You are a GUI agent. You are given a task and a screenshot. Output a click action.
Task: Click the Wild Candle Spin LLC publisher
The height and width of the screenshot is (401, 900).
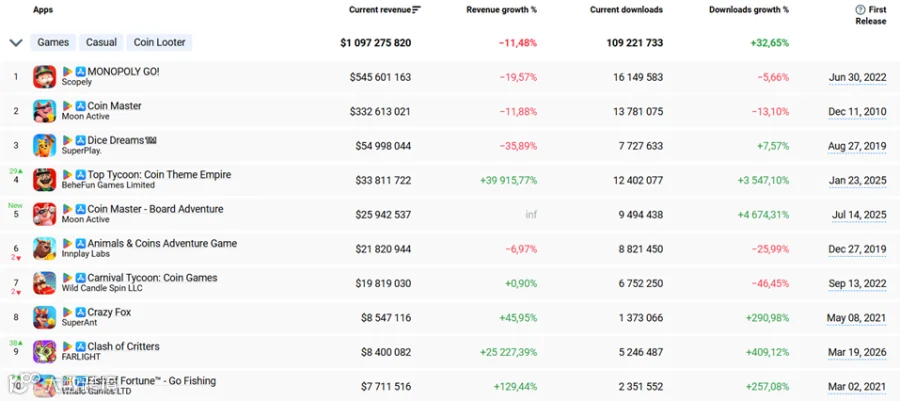pyautogui.click(x=102, y=289)
